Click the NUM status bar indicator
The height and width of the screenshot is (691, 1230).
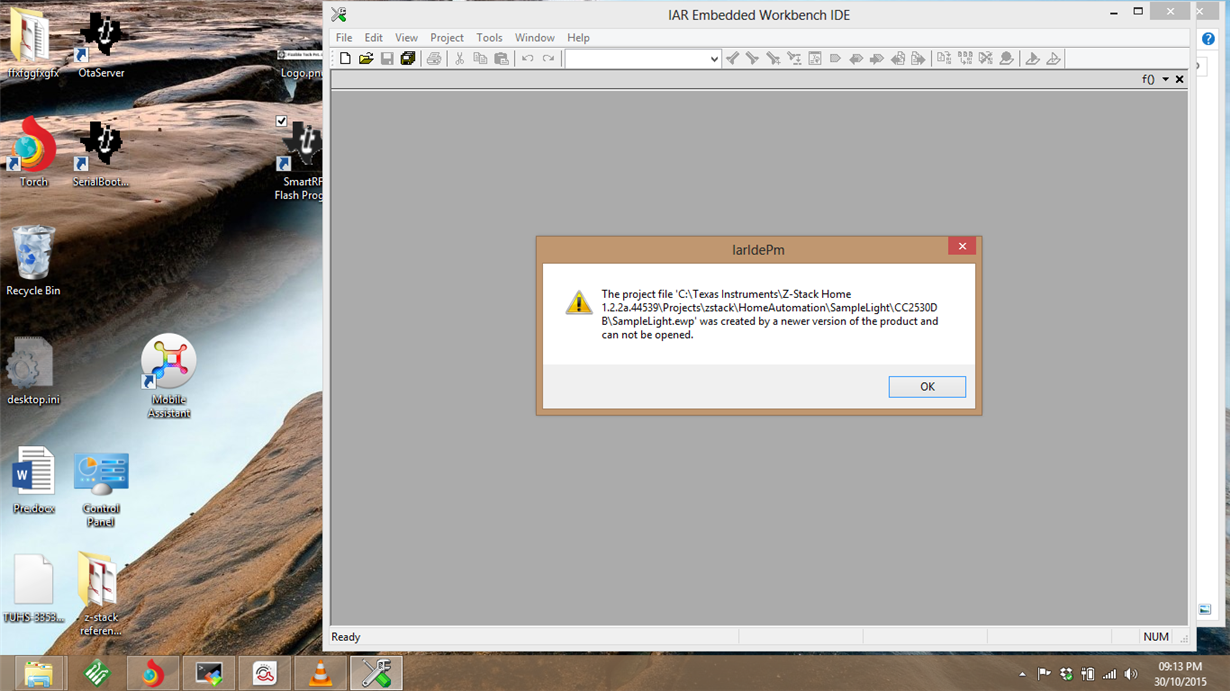click(1156, 637)
